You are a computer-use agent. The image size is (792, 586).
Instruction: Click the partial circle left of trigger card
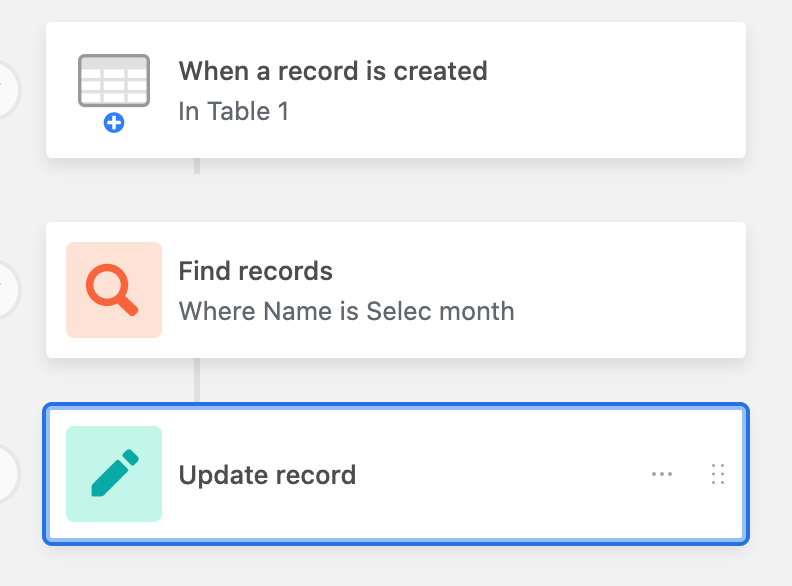tap(9, 90)
